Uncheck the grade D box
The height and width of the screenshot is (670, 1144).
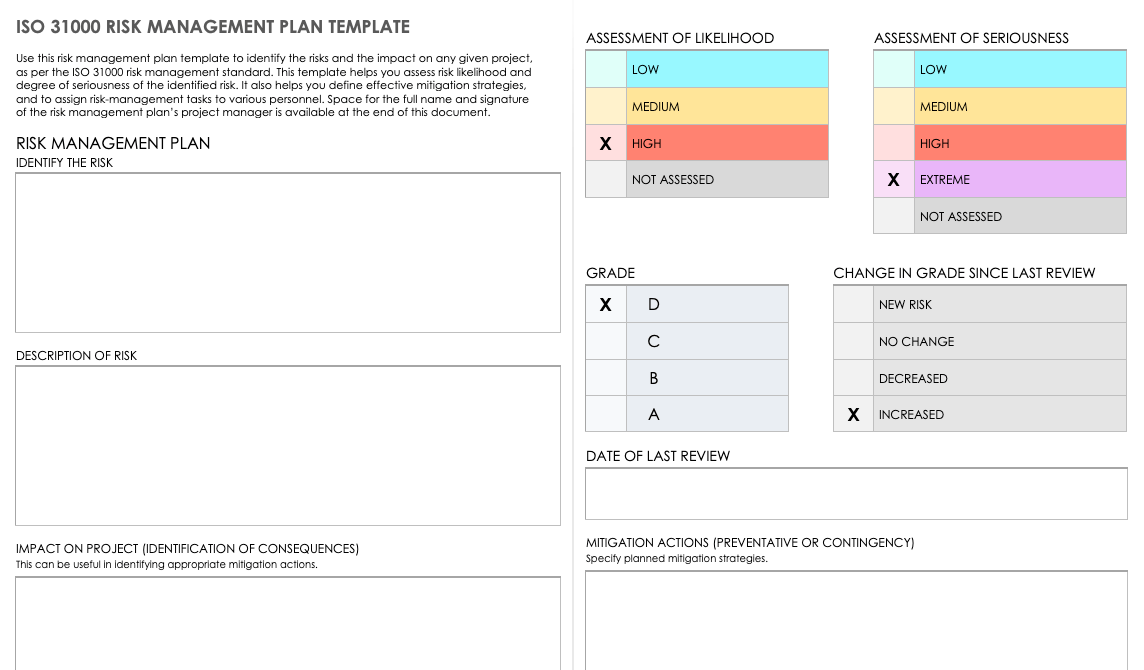click(x=606, y=305)
